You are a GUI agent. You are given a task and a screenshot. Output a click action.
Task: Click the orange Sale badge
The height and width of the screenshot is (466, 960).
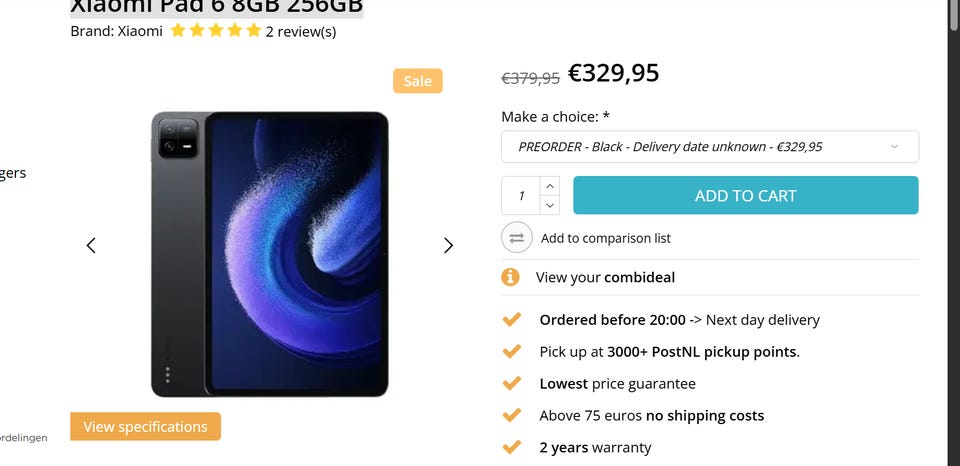pos(417,81)
